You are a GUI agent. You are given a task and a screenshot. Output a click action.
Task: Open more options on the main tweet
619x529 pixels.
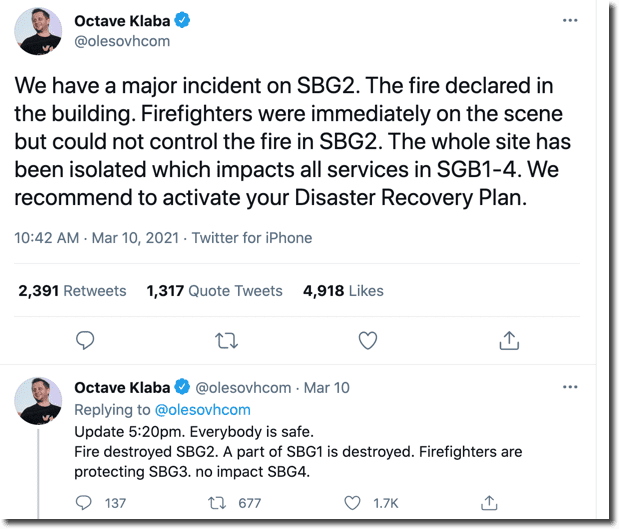click(x=570, y=20)
